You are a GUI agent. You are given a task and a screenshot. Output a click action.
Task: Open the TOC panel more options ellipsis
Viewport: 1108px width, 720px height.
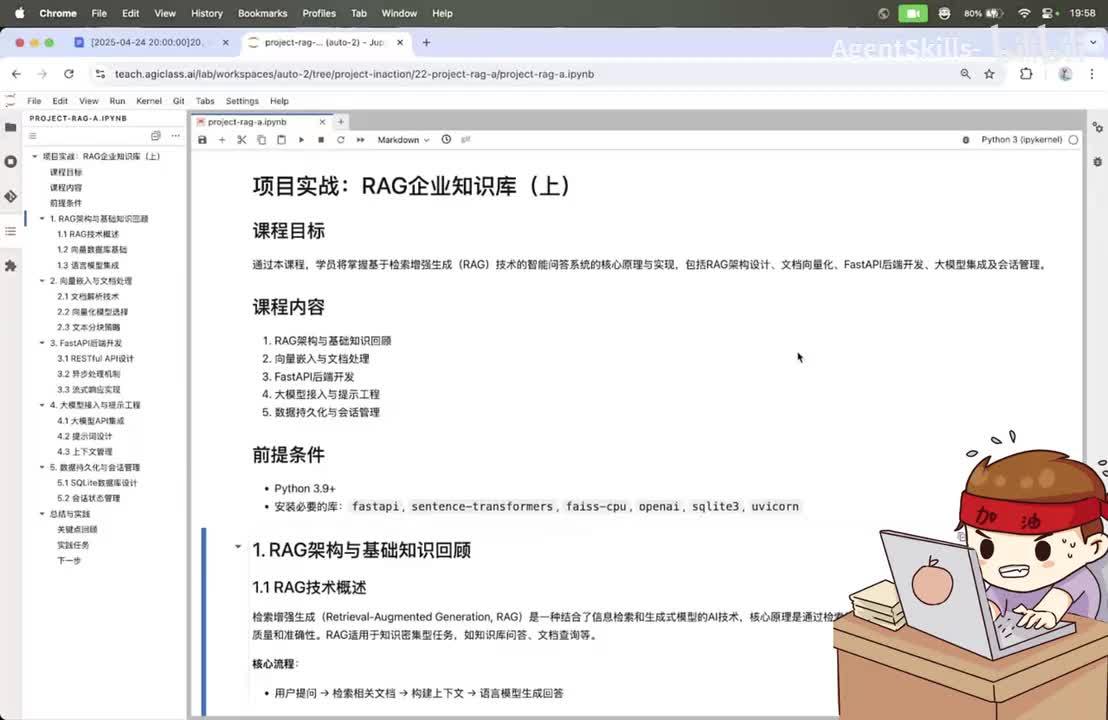pos(175,136)
